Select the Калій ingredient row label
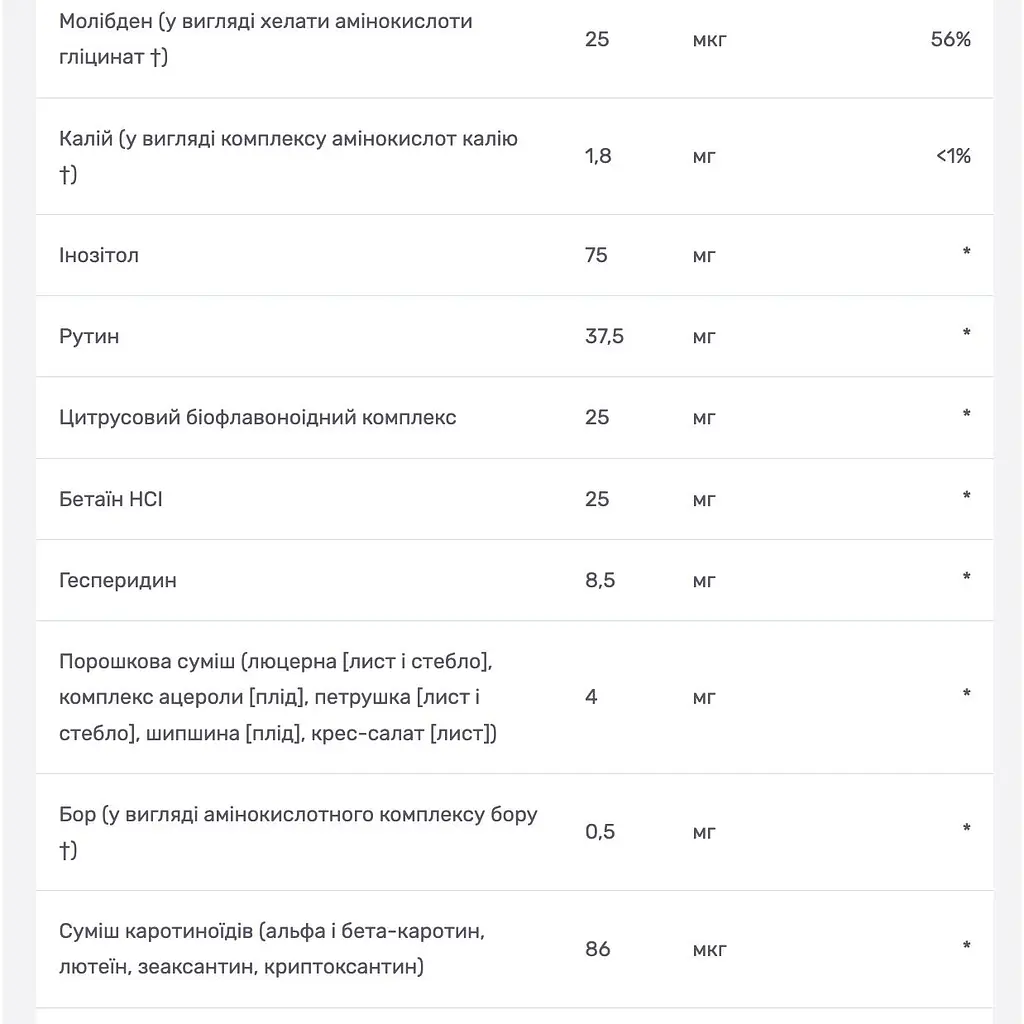The image size is (1024, 1024). 288,156
